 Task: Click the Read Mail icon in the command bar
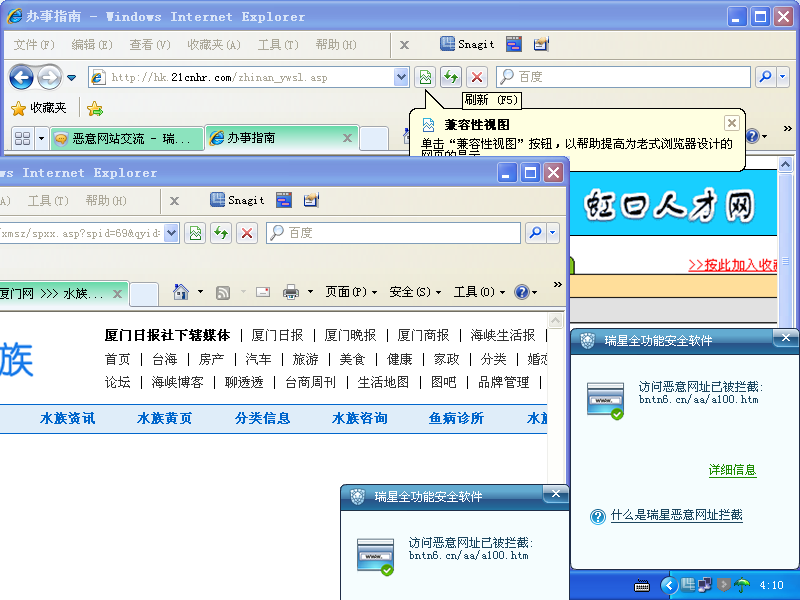click(x=263, y=292)
